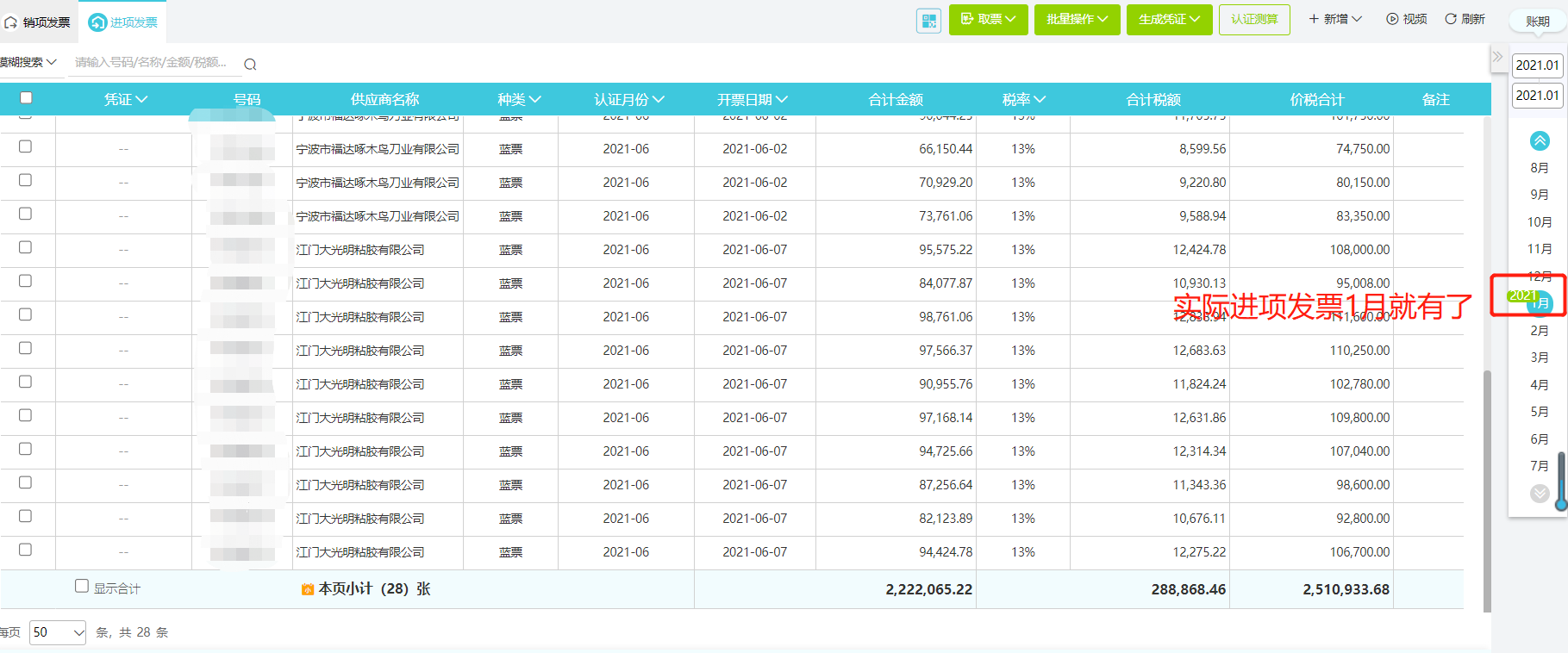This screenshot has height=653, width=1568.
Task: Select 6月 in the period list
Action: [1540, 439]
